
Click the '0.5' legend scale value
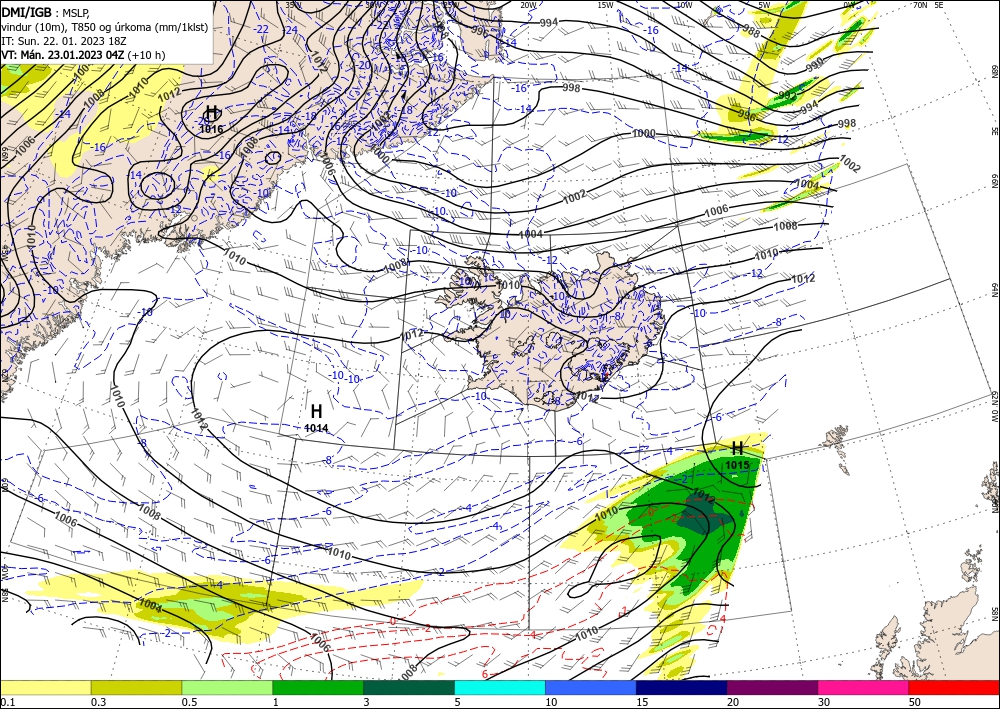(x=189, y=702)
